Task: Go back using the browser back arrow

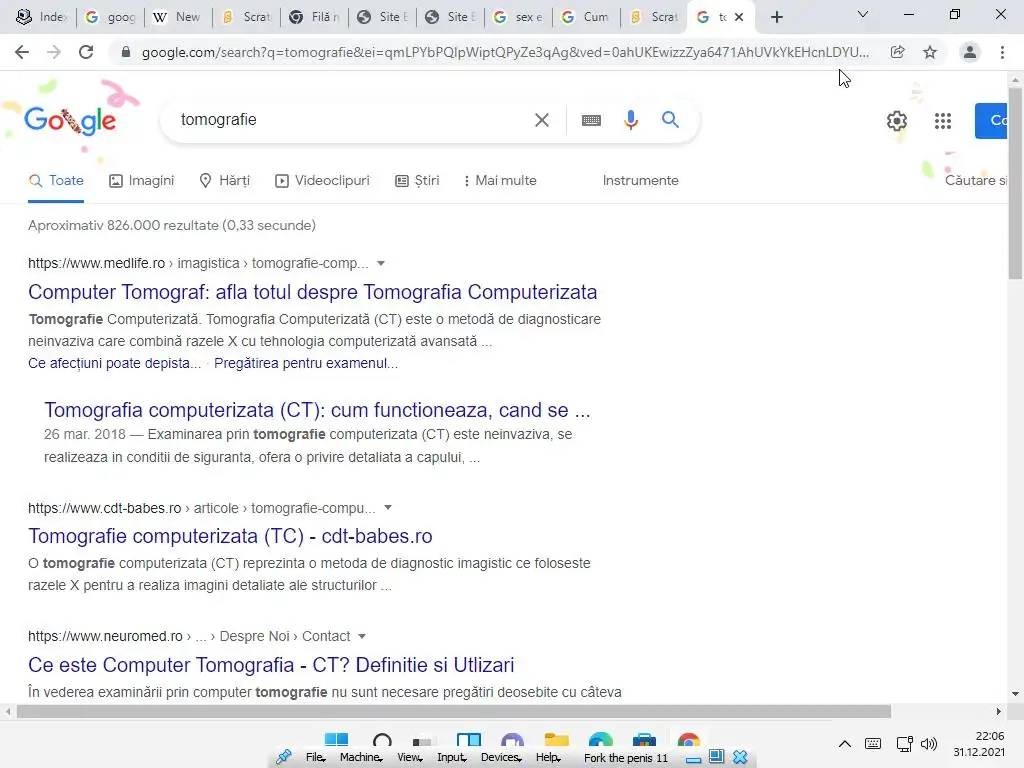Action: click(22, 52)
